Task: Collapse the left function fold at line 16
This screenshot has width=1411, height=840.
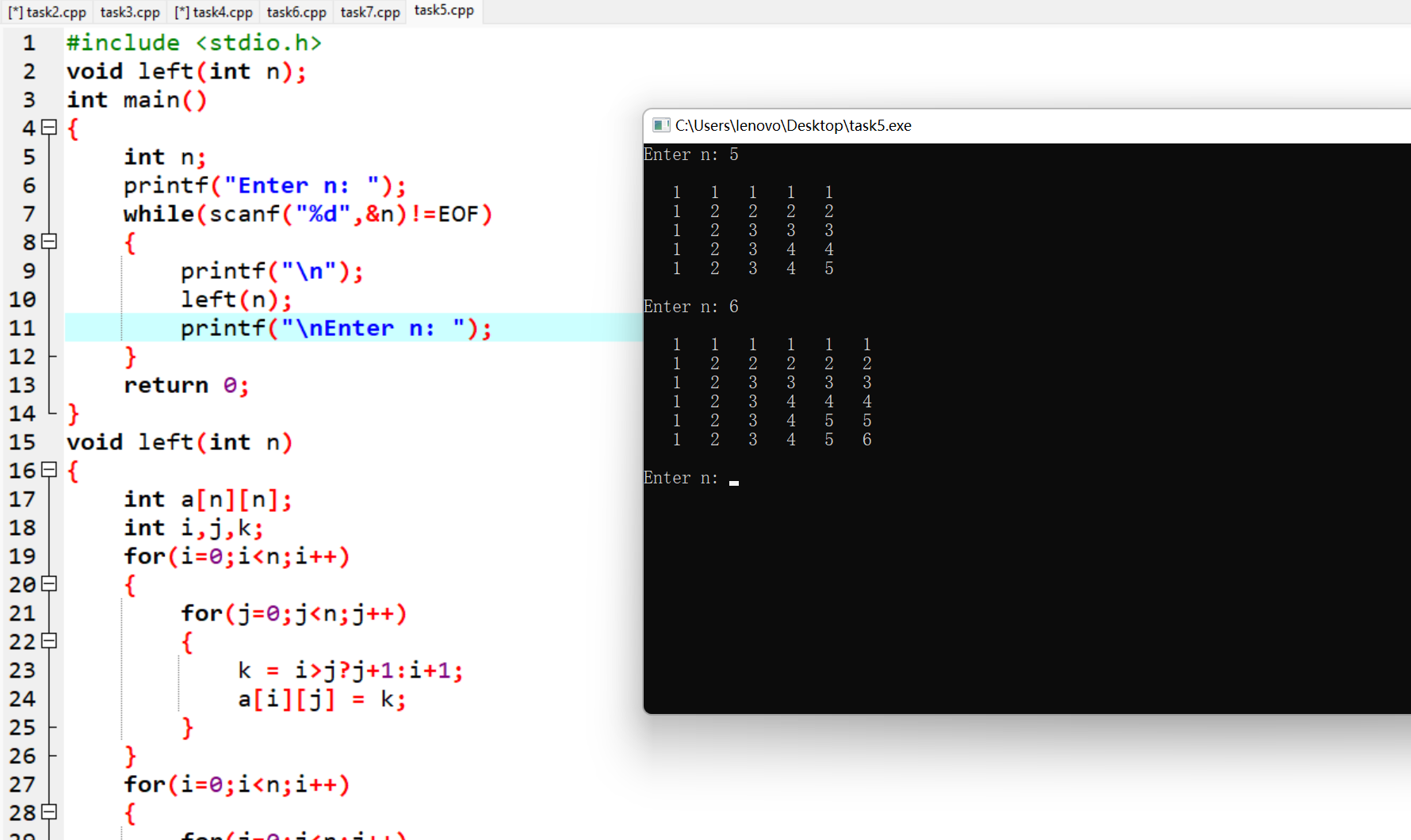Action: click(x=49, y=470)
